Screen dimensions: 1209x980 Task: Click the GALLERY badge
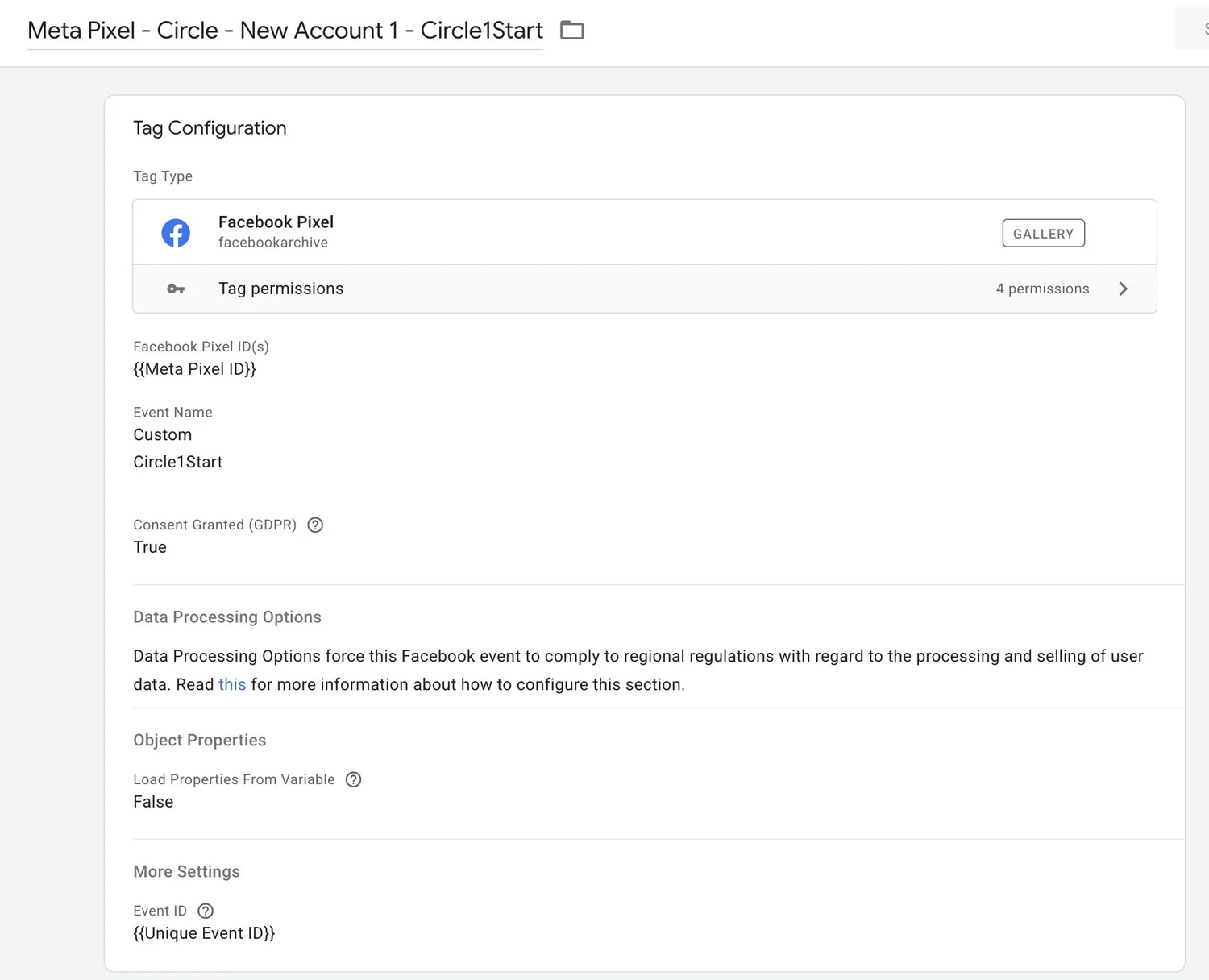coord(1043,234)
